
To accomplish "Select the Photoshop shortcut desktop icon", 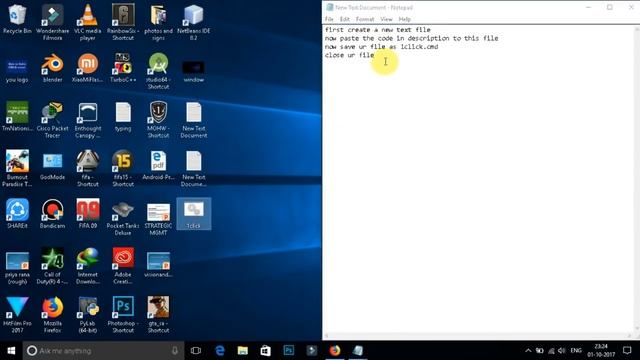I will pyautogui.click(x=123, y=314).
